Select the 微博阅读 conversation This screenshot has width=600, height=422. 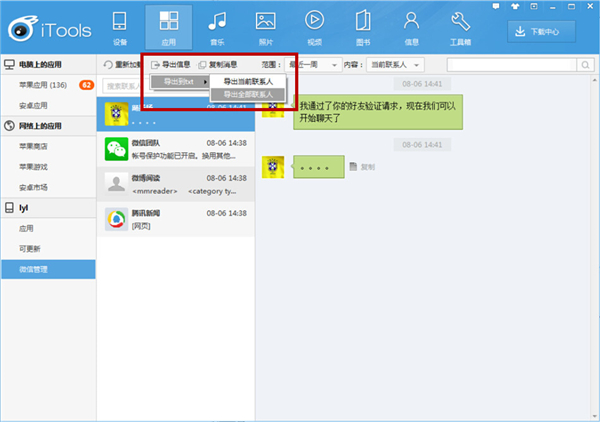click(176, 184)
